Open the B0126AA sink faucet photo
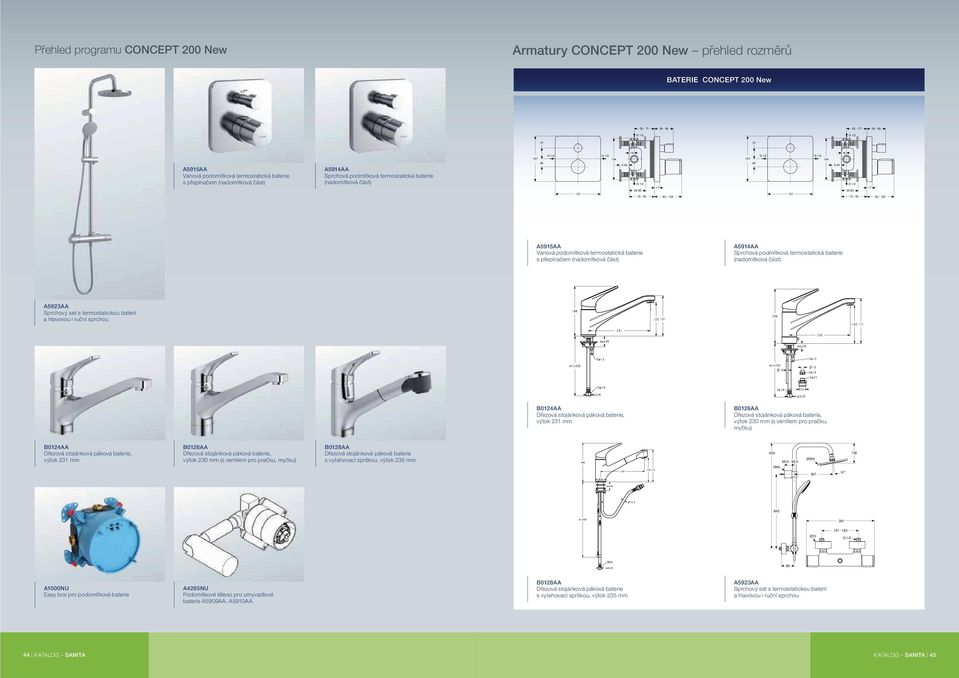This screenshot has width=959, height=678. click(x=239, y=393)
